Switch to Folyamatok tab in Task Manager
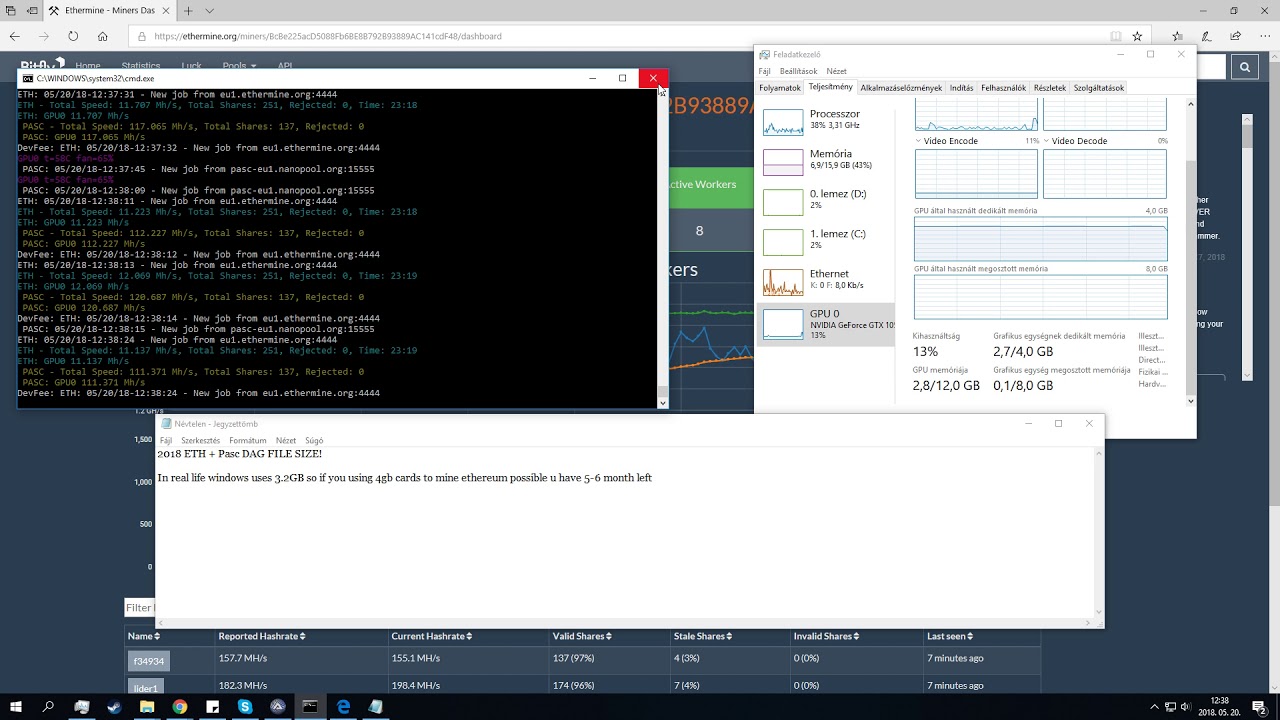1280x720 pixels. (x=780, y=88)
